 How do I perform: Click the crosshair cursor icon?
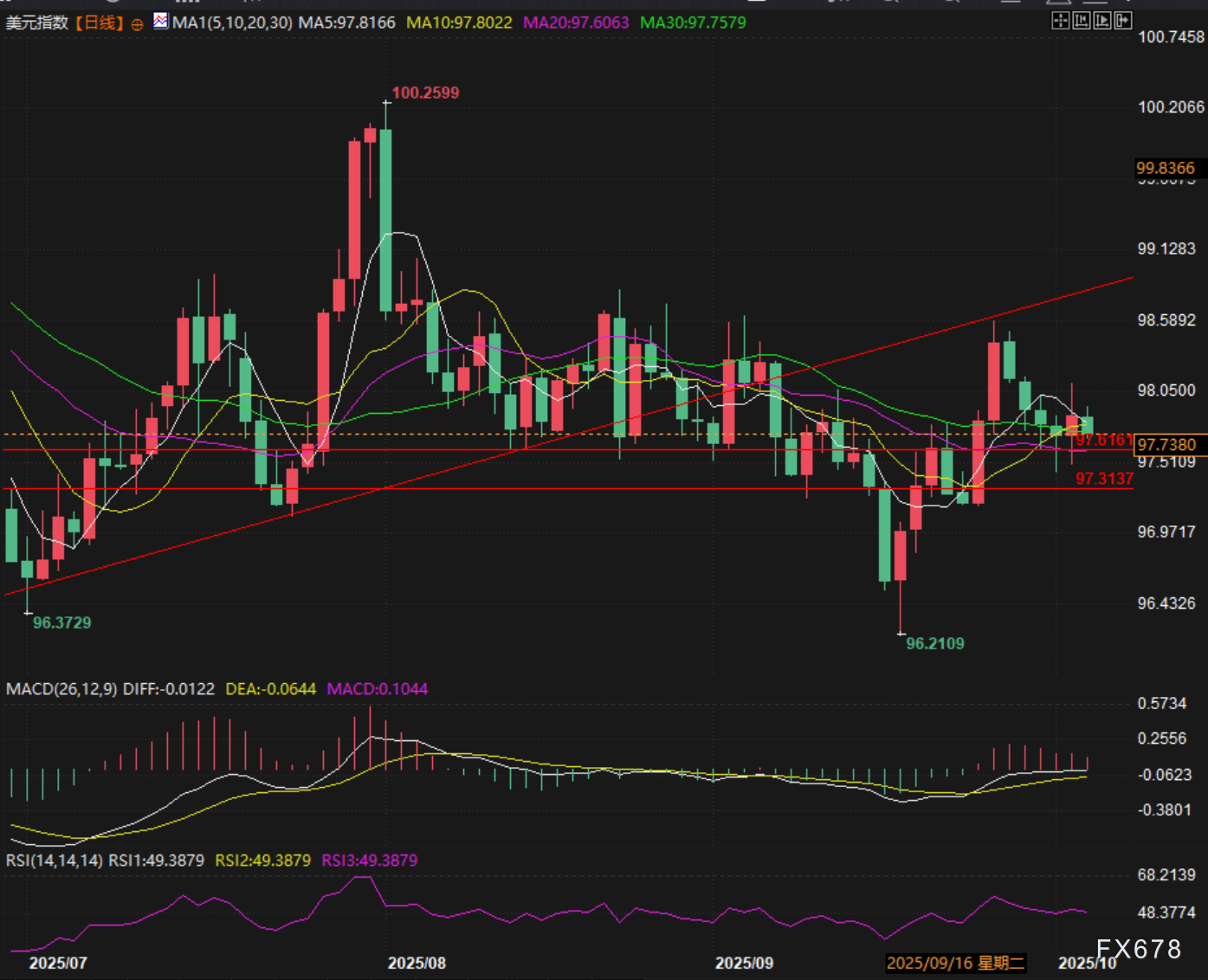coord(1060,21)
